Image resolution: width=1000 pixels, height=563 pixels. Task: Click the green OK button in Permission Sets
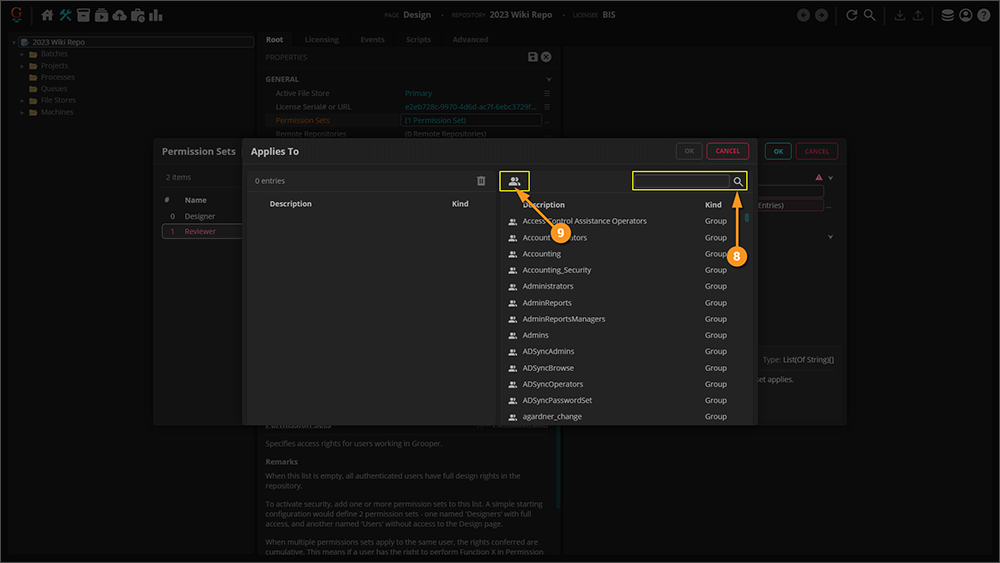coord(778,151)
